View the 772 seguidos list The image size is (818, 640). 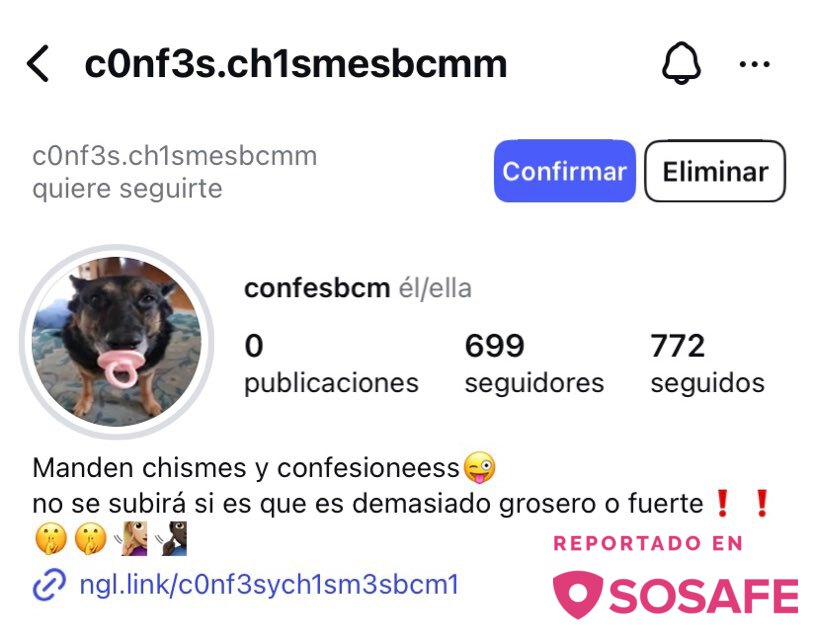707,364
